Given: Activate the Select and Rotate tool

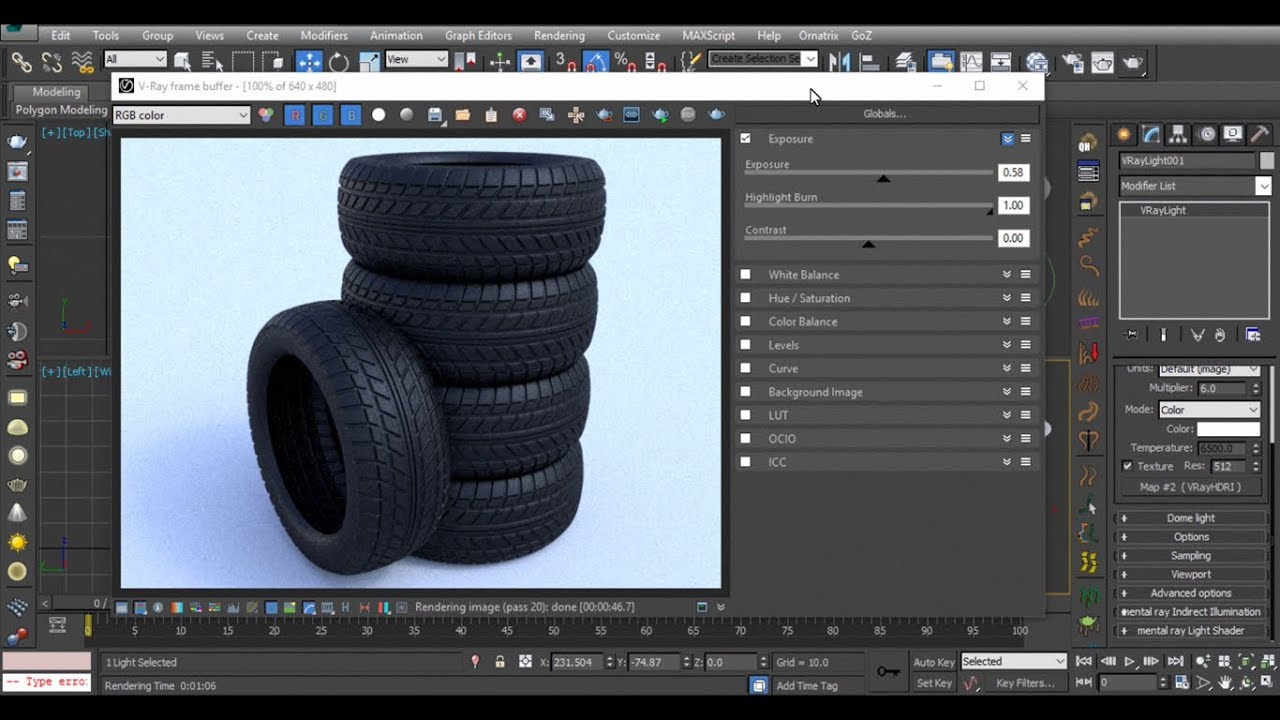Looking at the screenshot, I should pos(339,61).
